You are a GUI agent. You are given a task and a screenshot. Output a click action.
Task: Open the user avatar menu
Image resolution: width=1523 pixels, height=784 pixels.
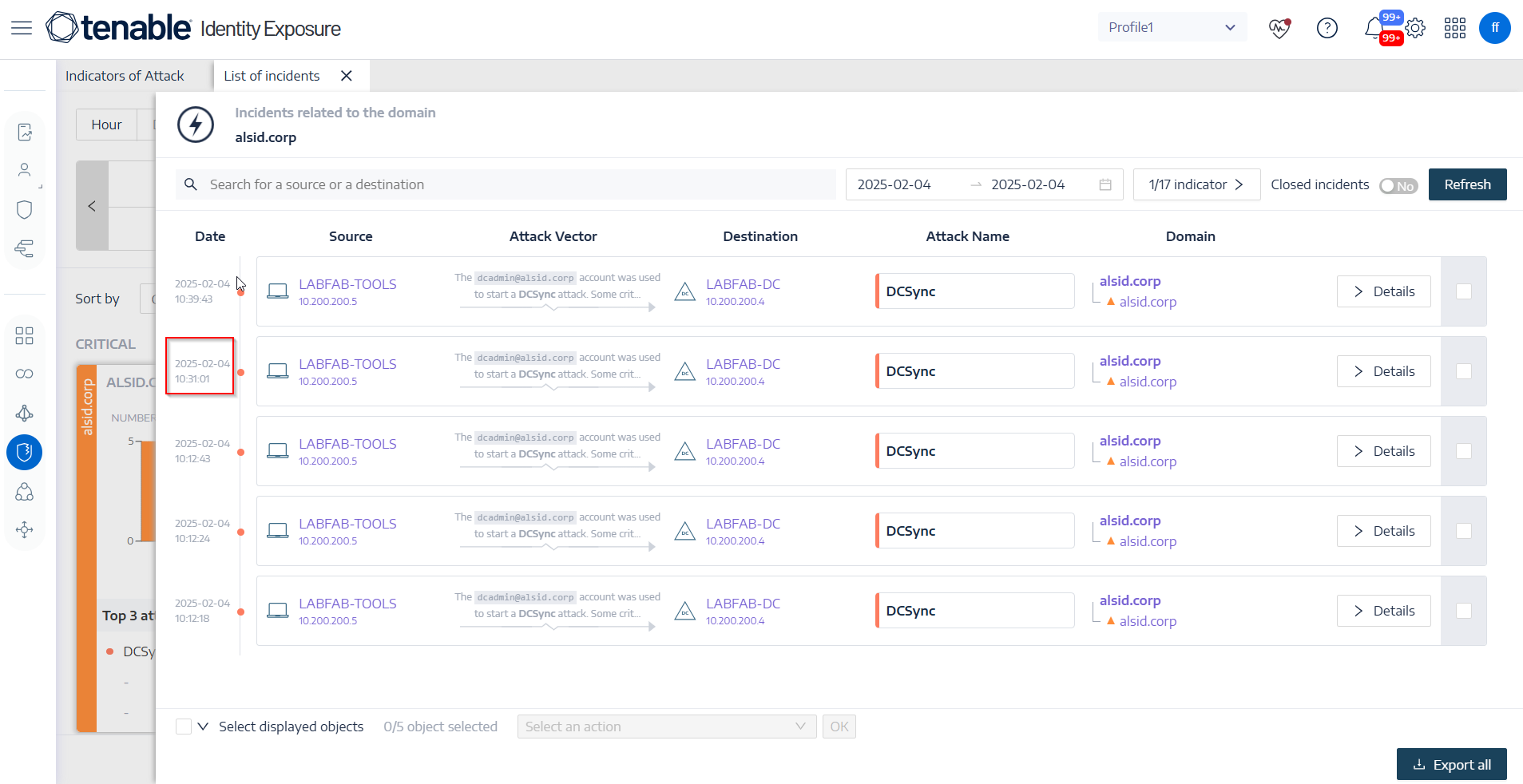(1494, 28)
